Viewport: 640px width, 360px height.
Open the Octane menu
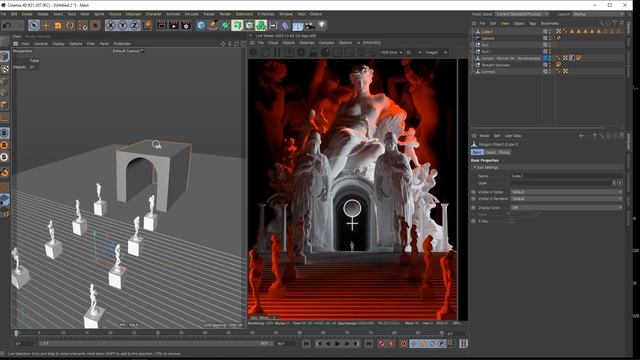pyautogui.click(x=316, y=14)
